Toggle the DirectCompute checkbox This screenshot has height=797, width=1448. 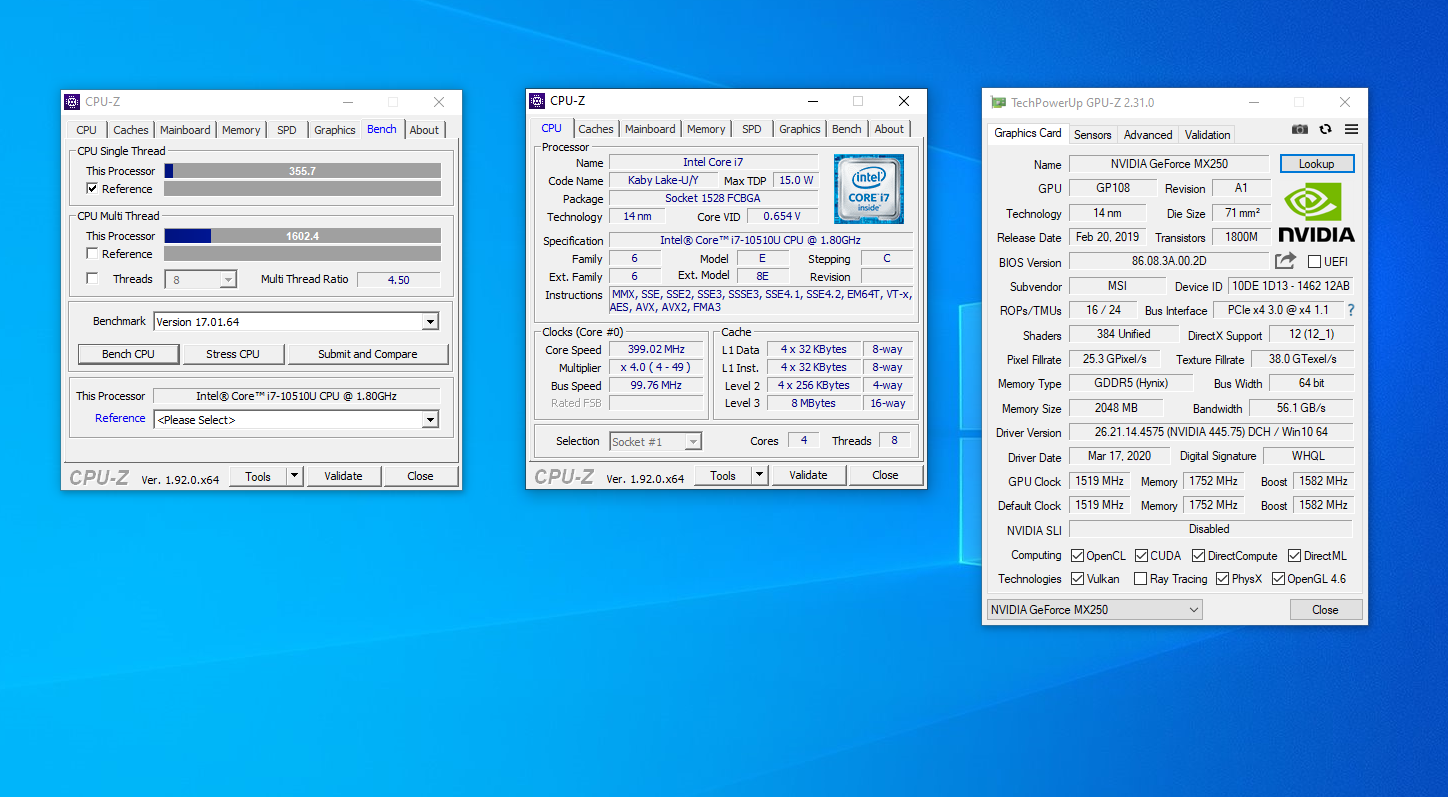(x=1198, y=556)
